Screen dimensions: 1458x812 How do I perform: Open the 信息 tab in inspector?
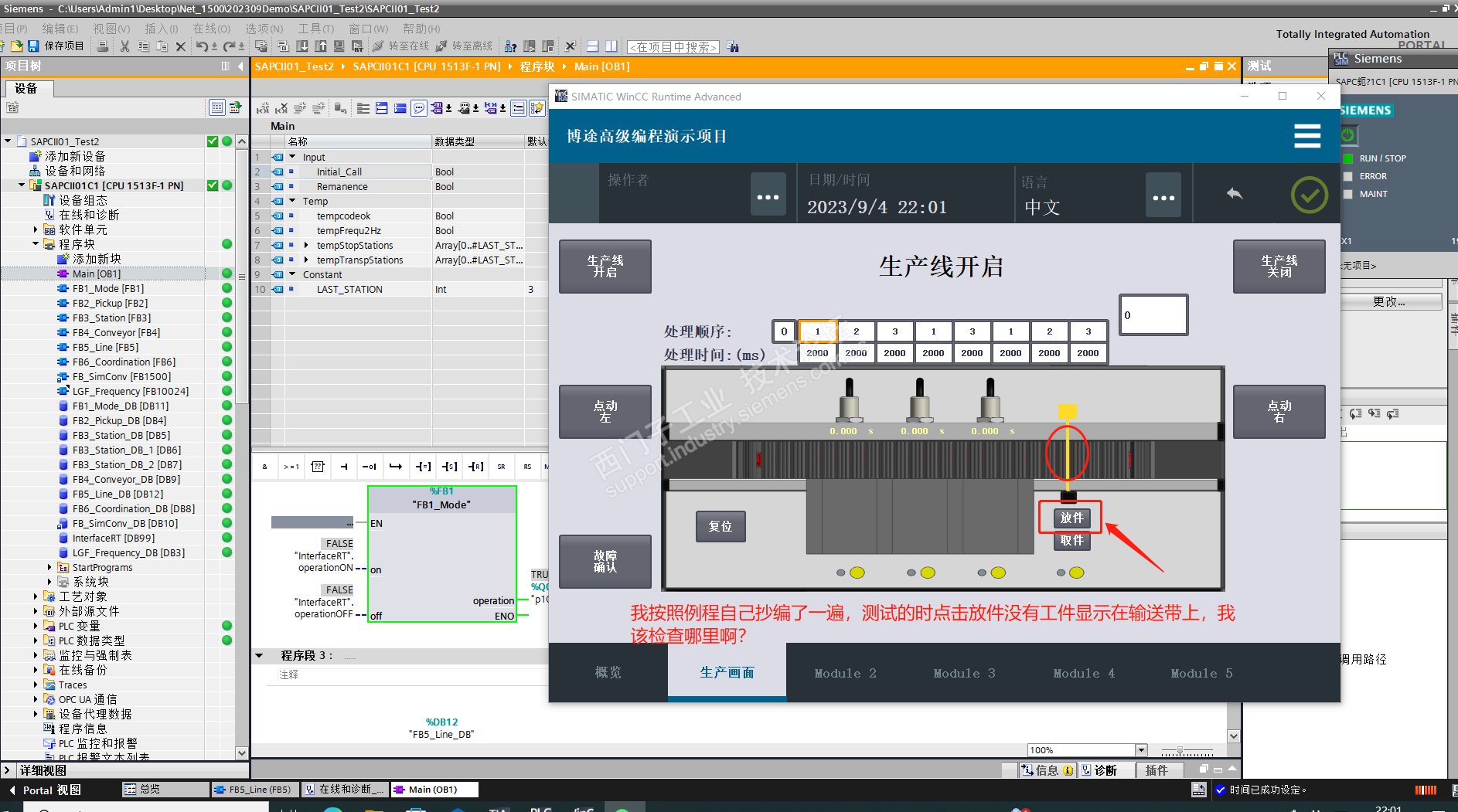click(1048, 770)
